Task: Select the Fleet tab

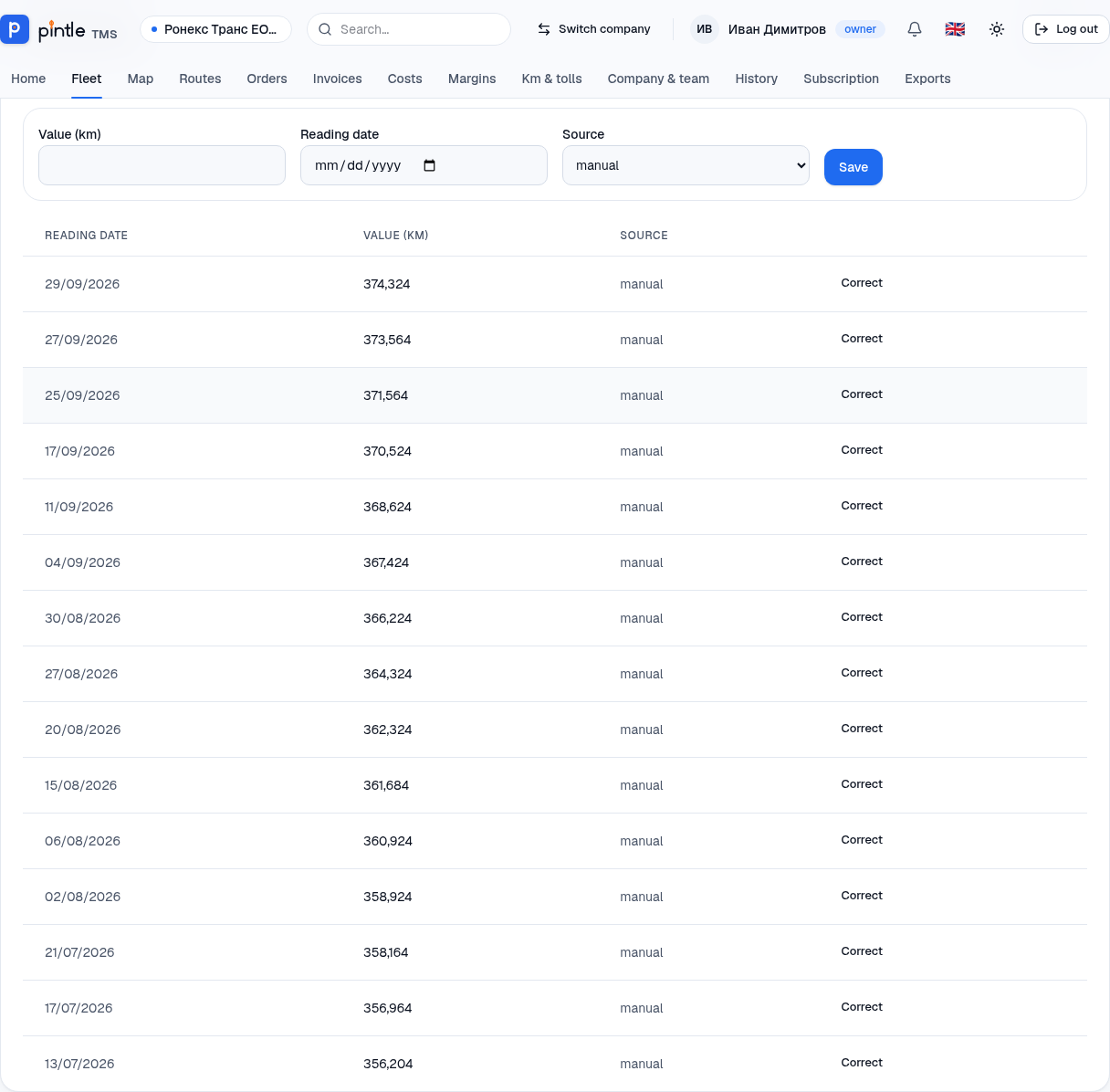Action: click(87, 79)
